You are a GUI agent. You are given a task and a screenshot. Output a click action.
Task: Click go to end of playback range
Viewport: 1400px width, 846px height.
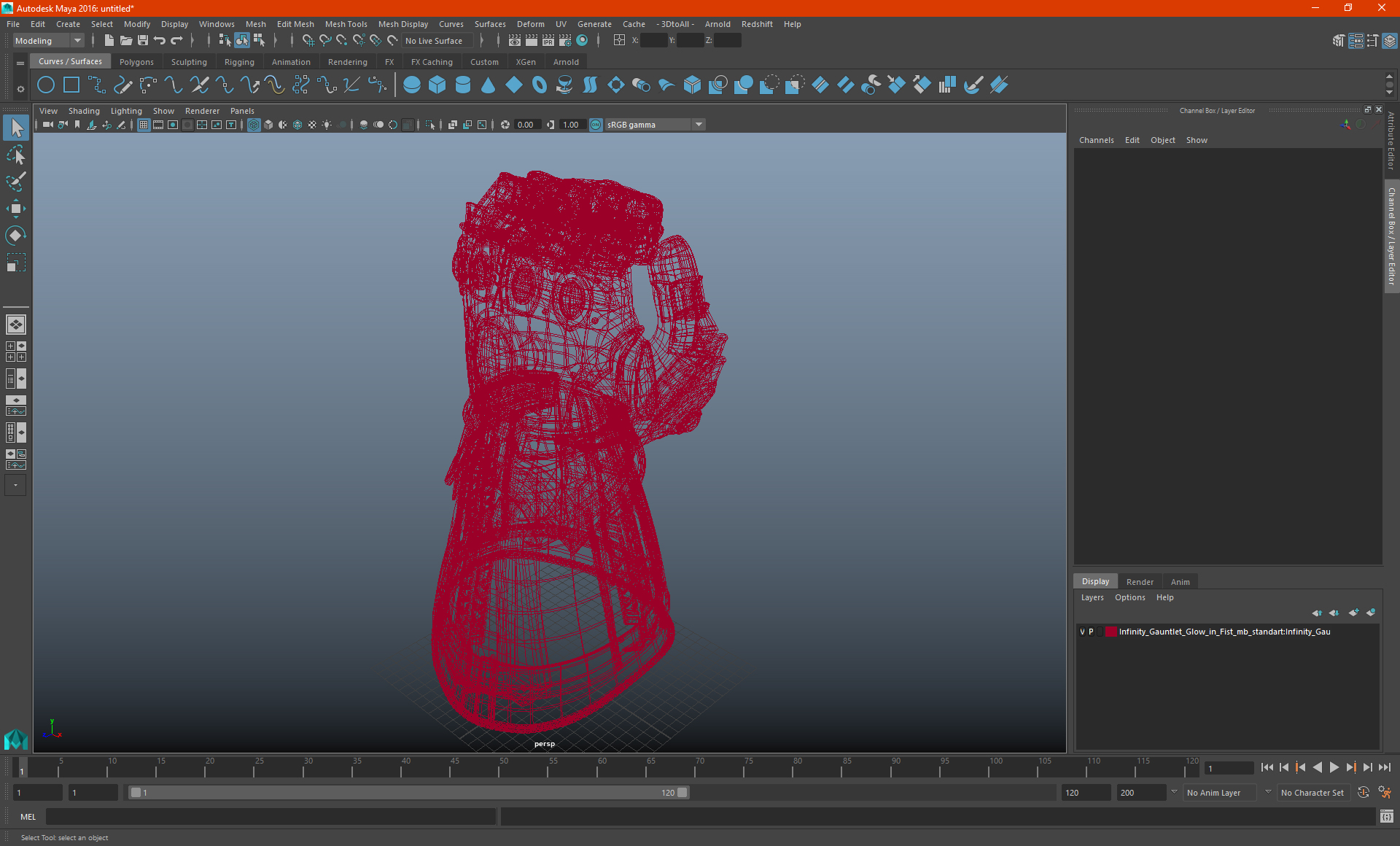point(1385,767)
